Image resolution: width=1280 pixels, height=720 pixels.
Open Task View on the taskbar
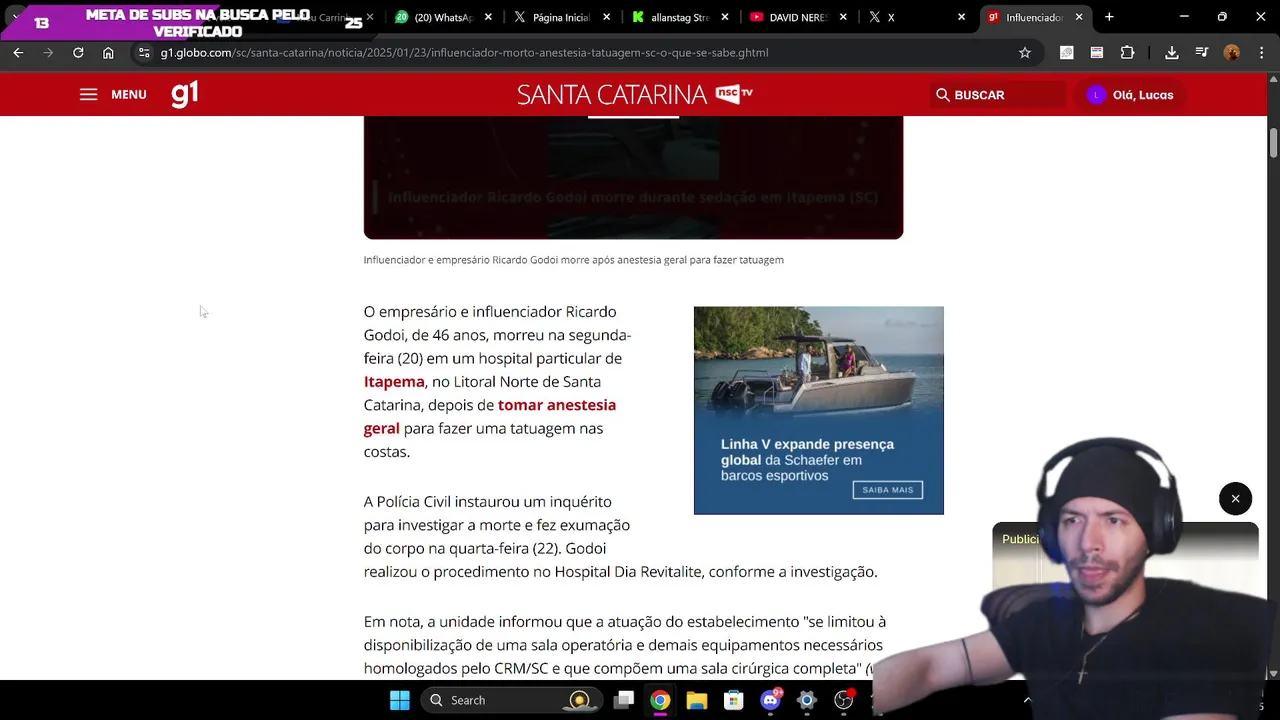624,700
